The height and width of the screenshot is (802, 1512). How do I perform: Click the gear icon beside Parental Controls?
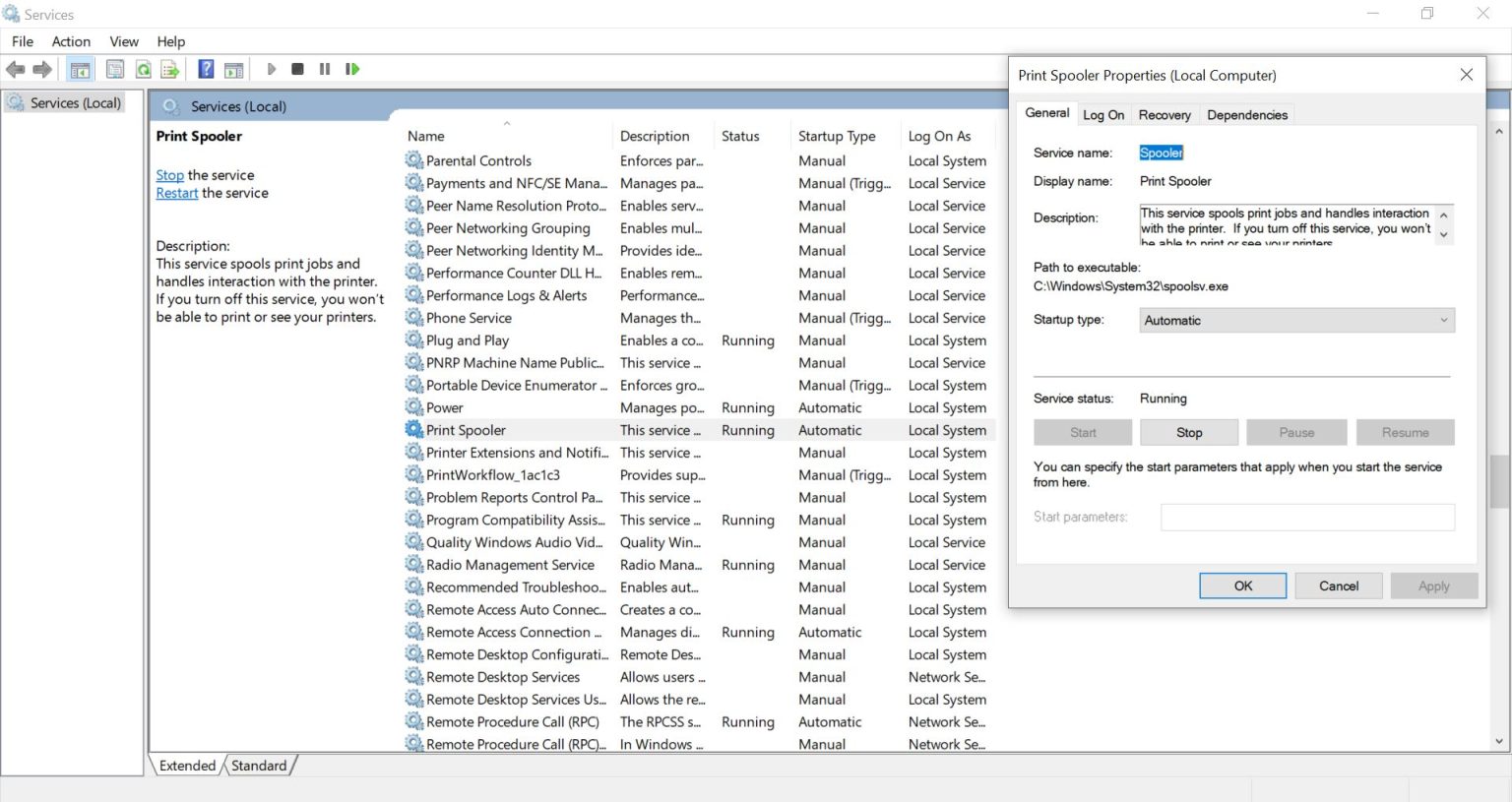pos(414,160)
